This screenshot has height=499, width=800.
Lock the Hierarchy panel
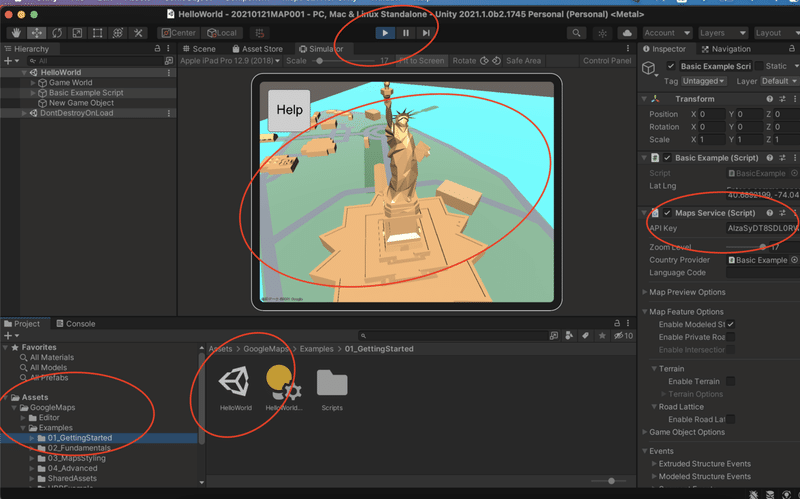coord(157,48)
